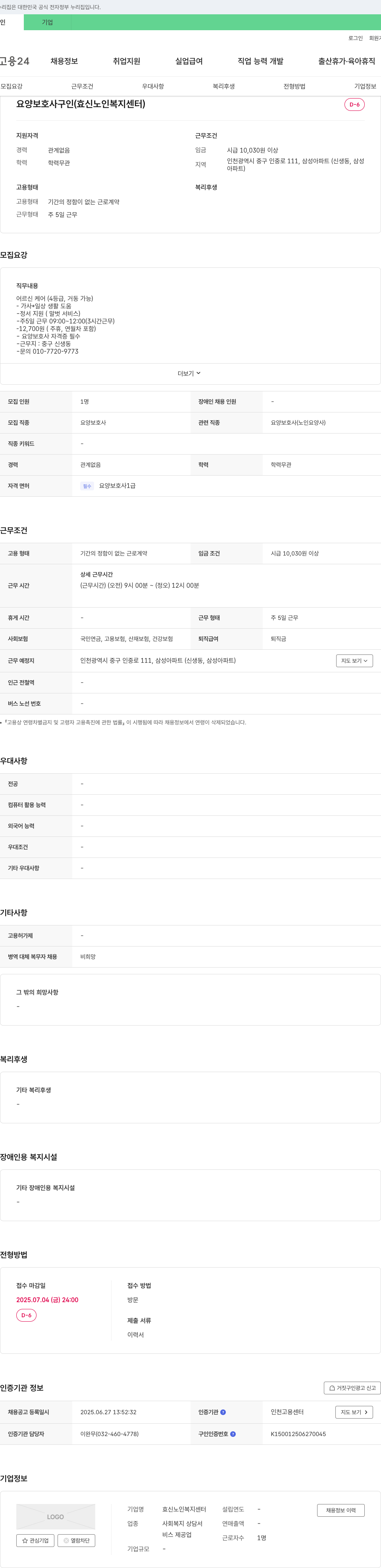The width and height of the screenshot is (381, 1568).
Task: Open 지도 보기 for 인천고용센터
Action: 354,1411
